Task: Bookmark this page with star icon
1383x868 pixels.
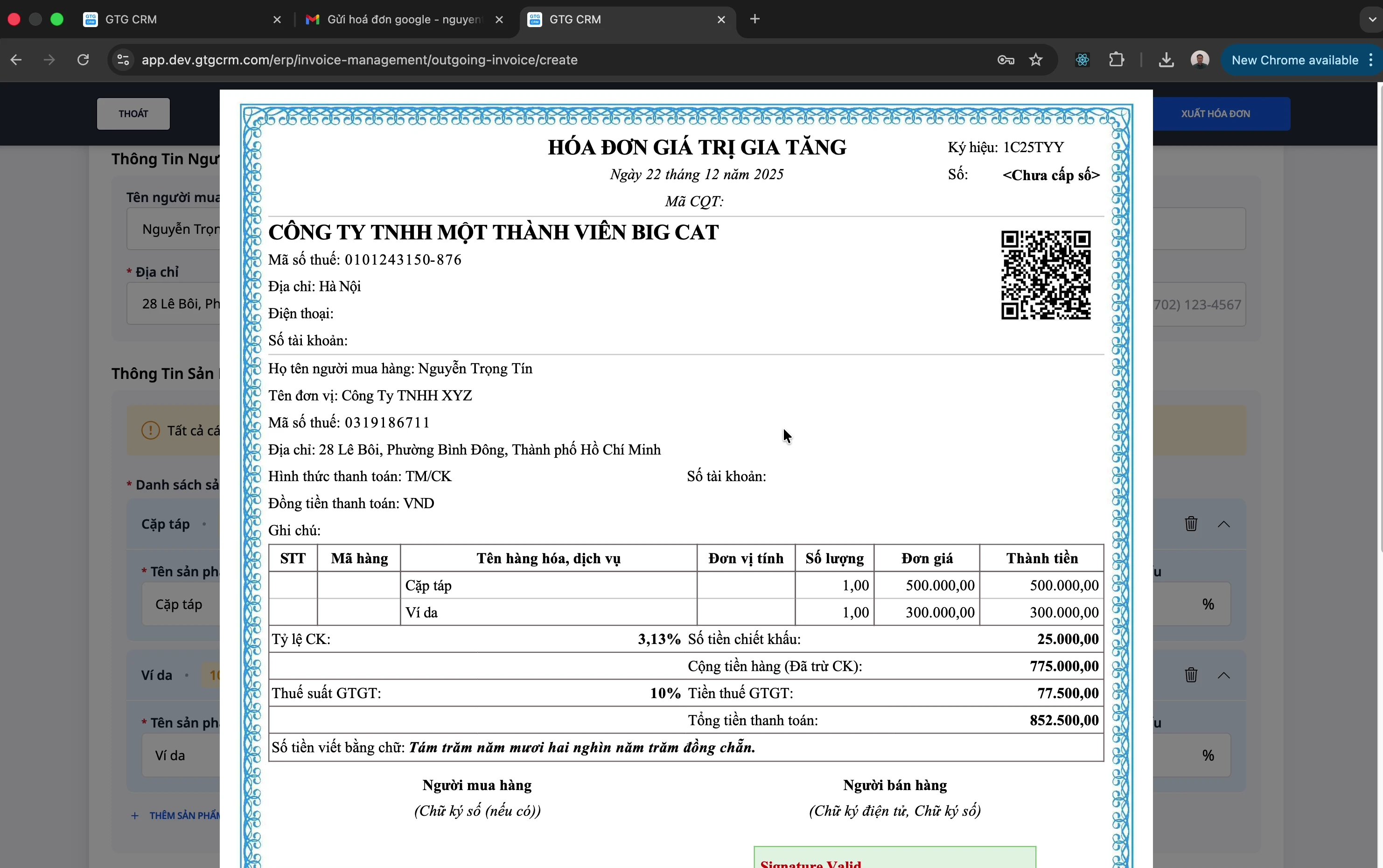Action: [x=1036, y=60]
